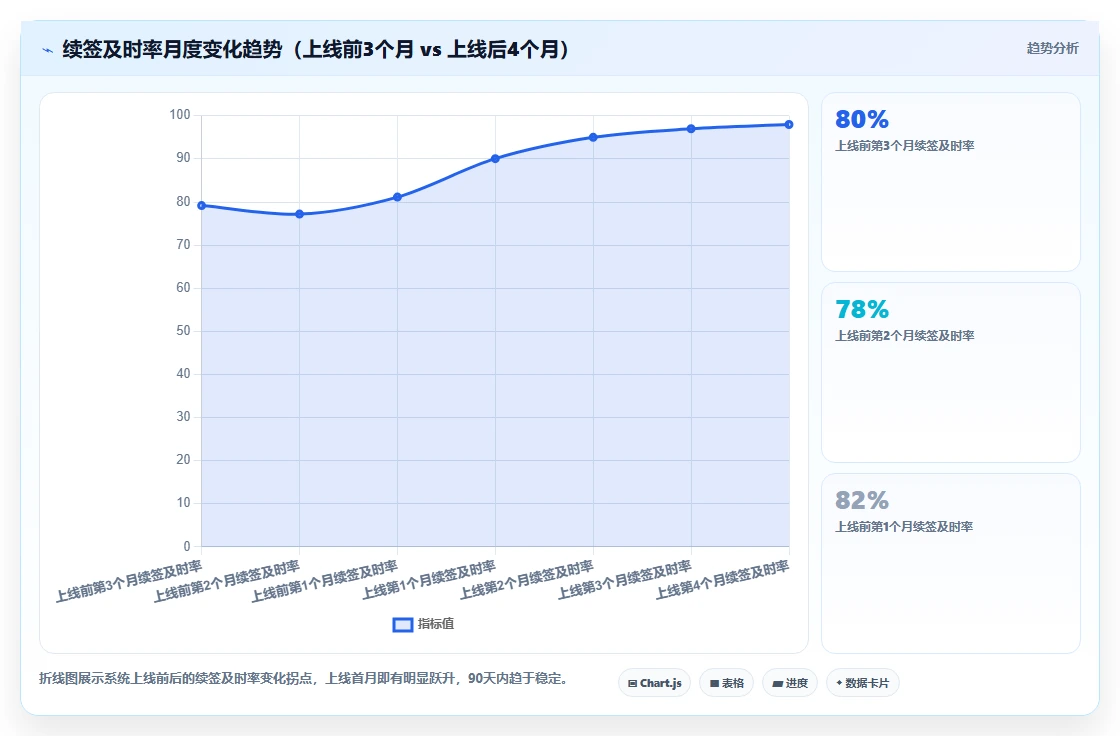This screenshot has height=736, width=1120.
Task: Select the 80% data card
Action: click(951, 182)
